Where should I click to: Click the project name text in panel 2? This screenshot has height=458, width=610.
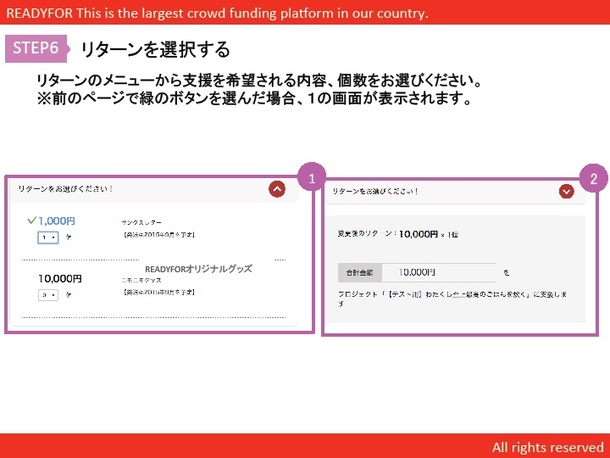(x=450, y=294)
